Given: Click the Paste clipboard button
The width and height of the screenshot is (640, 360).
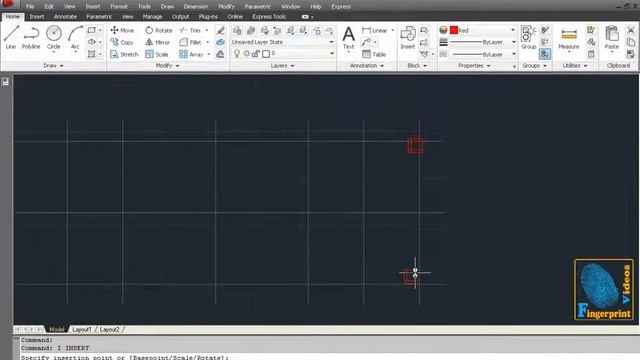Looking at the screenshot, I should click(611, 37).
